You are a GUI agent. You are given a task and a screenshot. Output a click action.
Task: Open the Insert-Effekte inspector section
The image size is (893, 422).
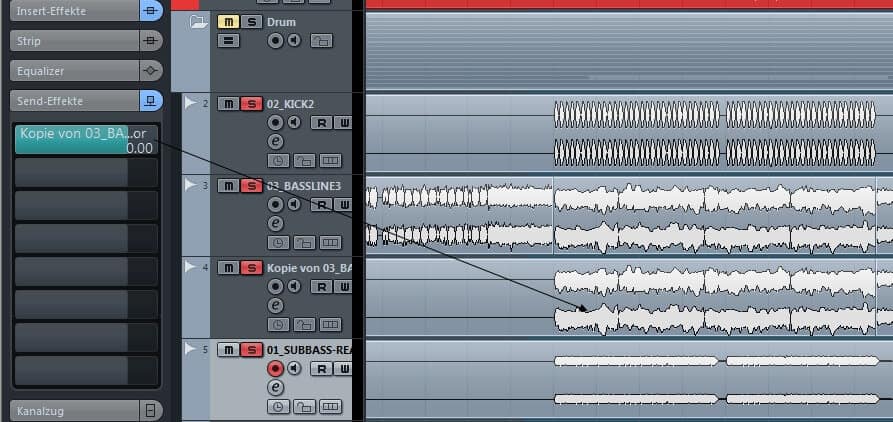pyautogui.click(x=75, y=11)
